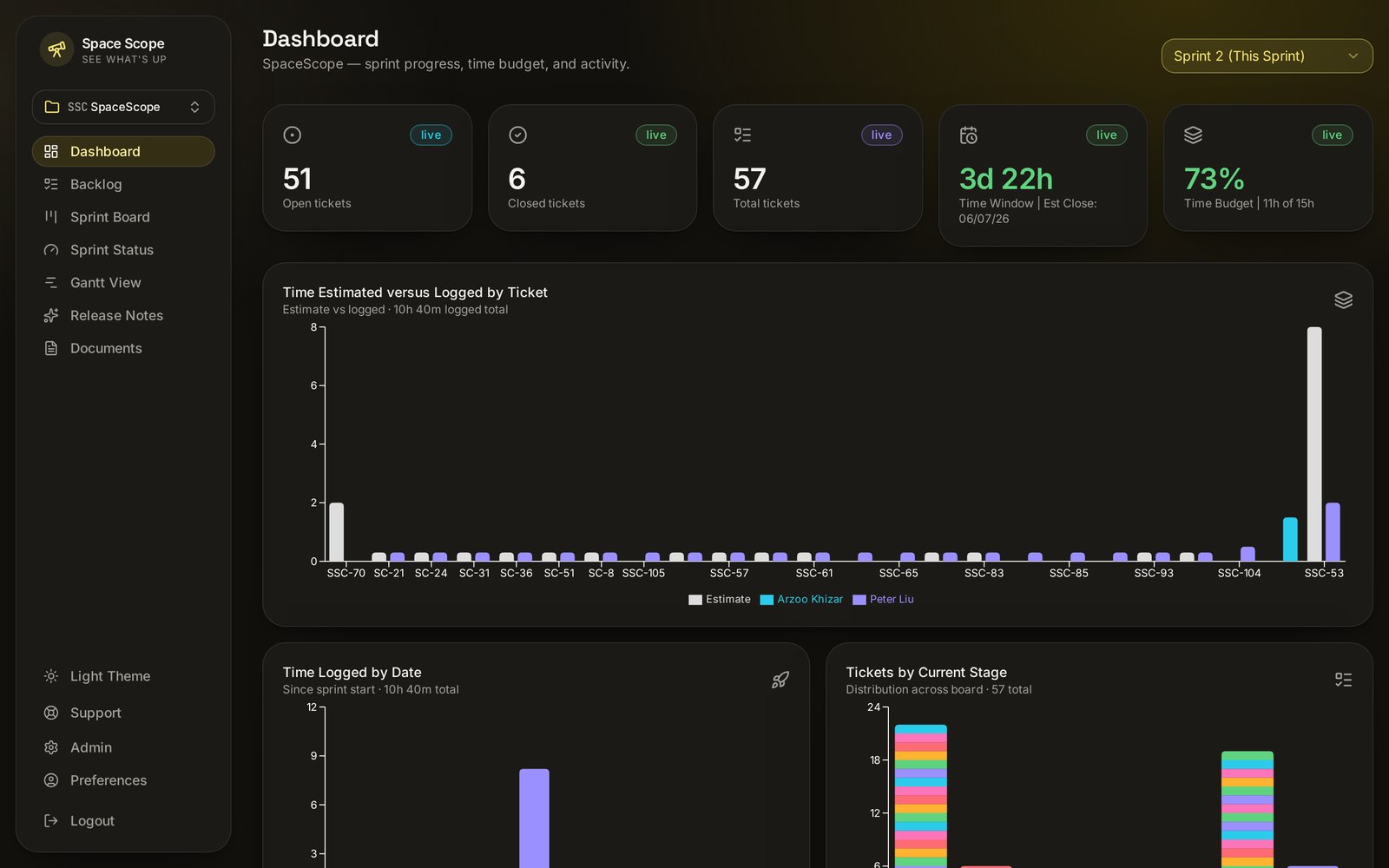
Task: Click the 3d 22h time window value
Action: tap(1005, 179)
